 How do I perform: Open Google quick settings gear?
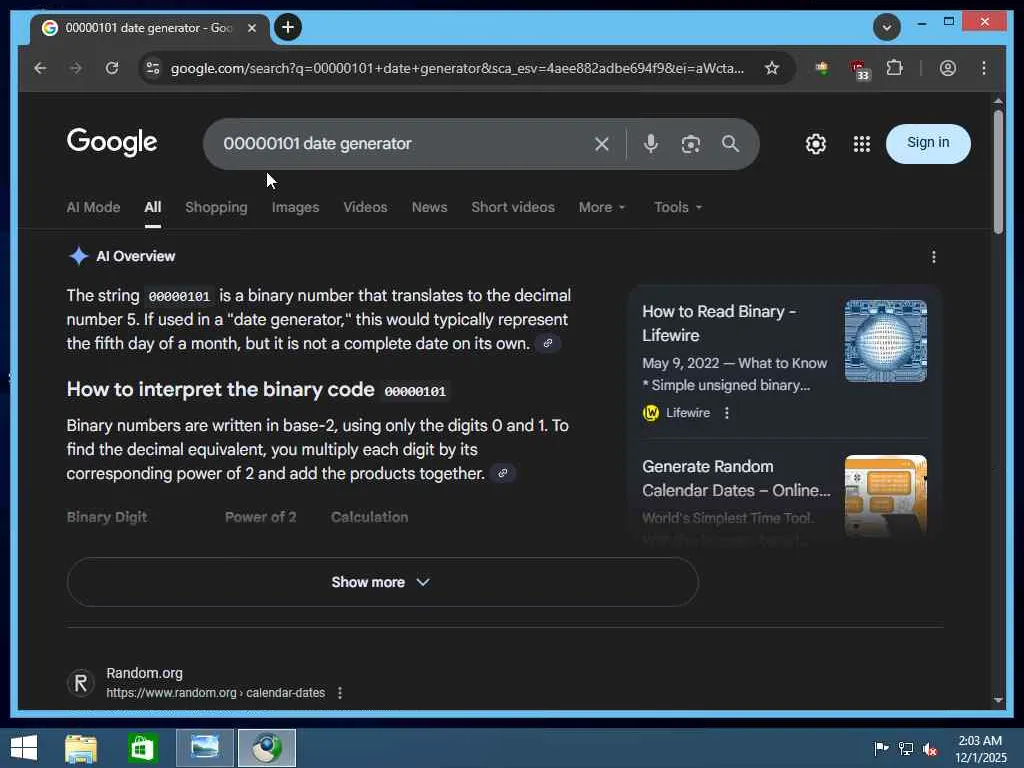(x=816, y=144)
